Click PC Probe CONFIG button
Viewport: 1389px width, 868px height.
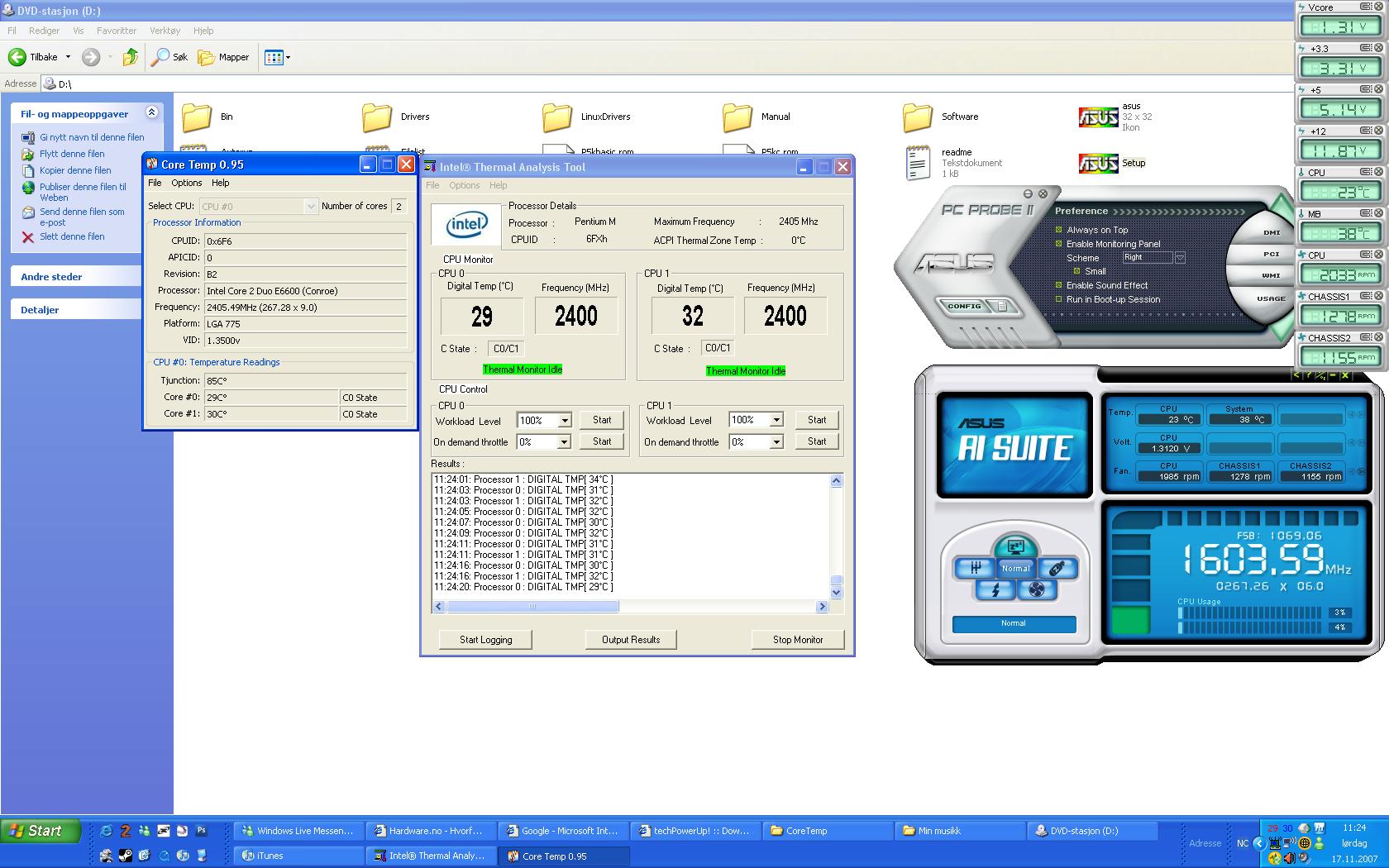(x=964, y=306)
